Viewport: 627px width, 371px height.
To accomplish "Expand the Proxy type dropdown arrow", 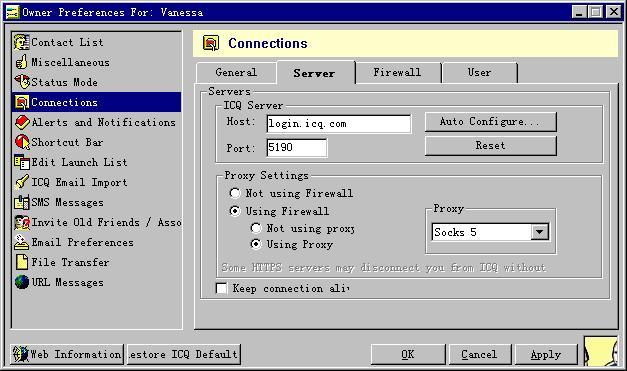I will (x=539, y=232).
